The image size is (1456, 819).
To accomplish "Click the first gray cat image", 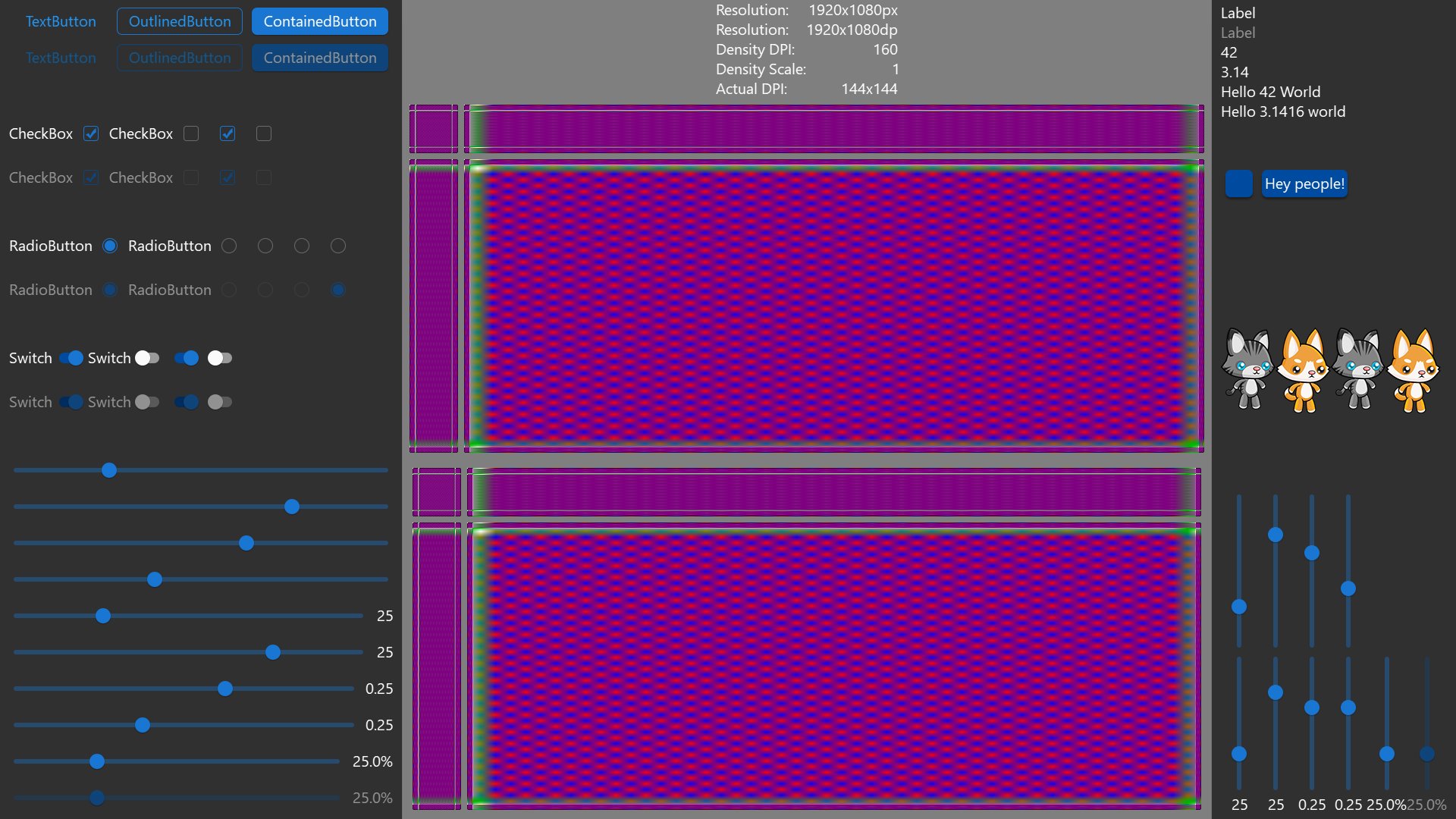I will point(1247,370).
